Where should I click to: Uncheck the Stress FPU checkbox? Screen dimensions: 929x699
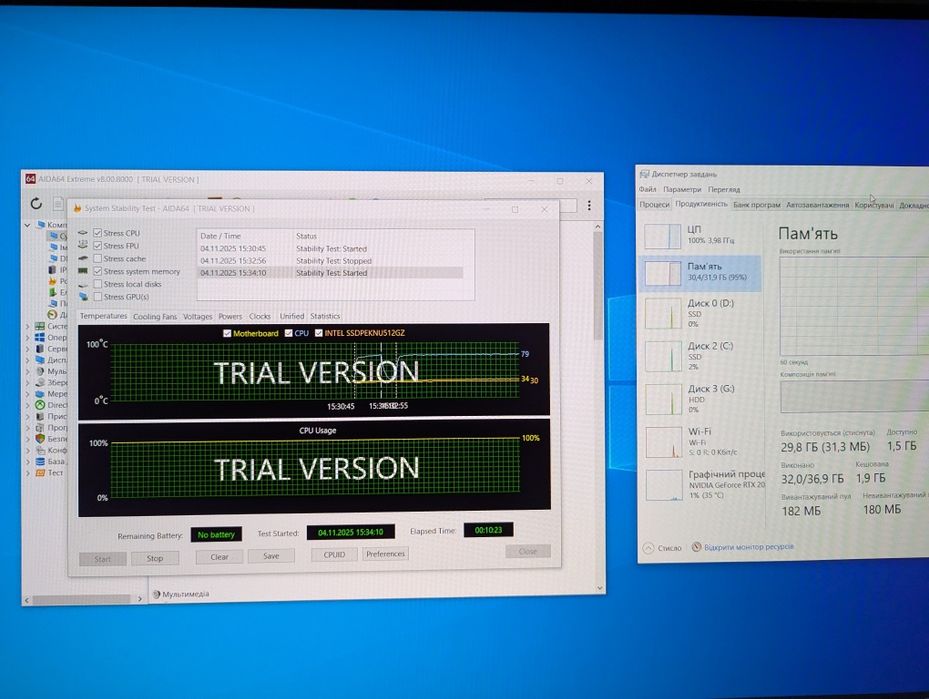(98, 245)
